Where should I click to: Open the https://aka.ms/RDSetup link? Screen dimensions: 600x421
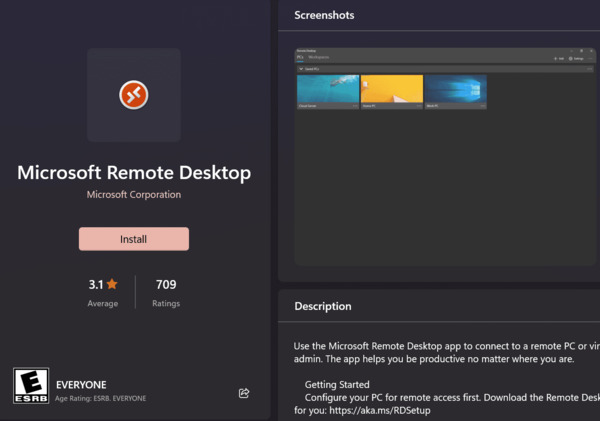(380, 410)
